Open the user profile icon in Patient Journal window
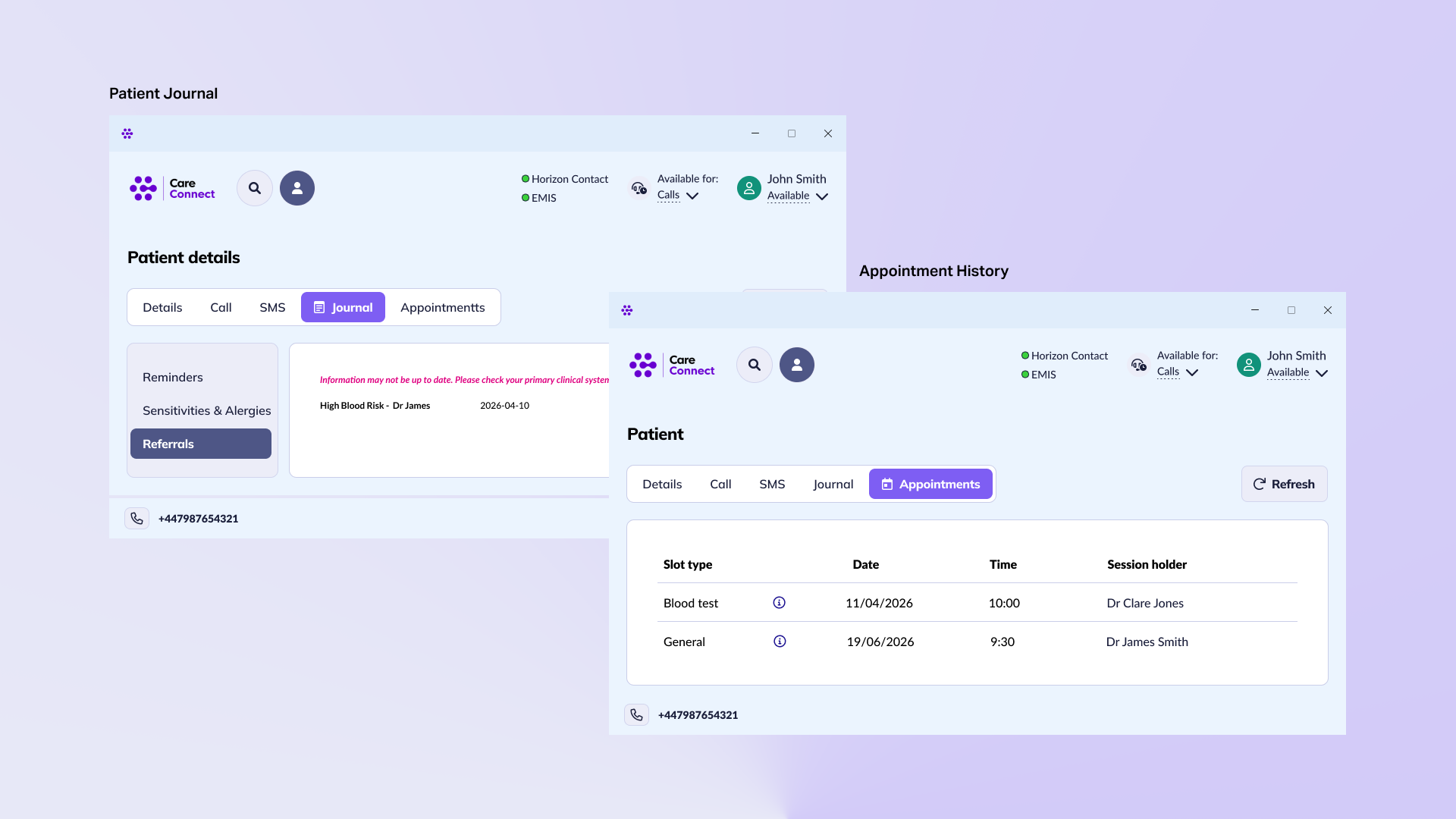Image resolution: width=1456 pixels, height=819 pixels. tap(297, 188)
